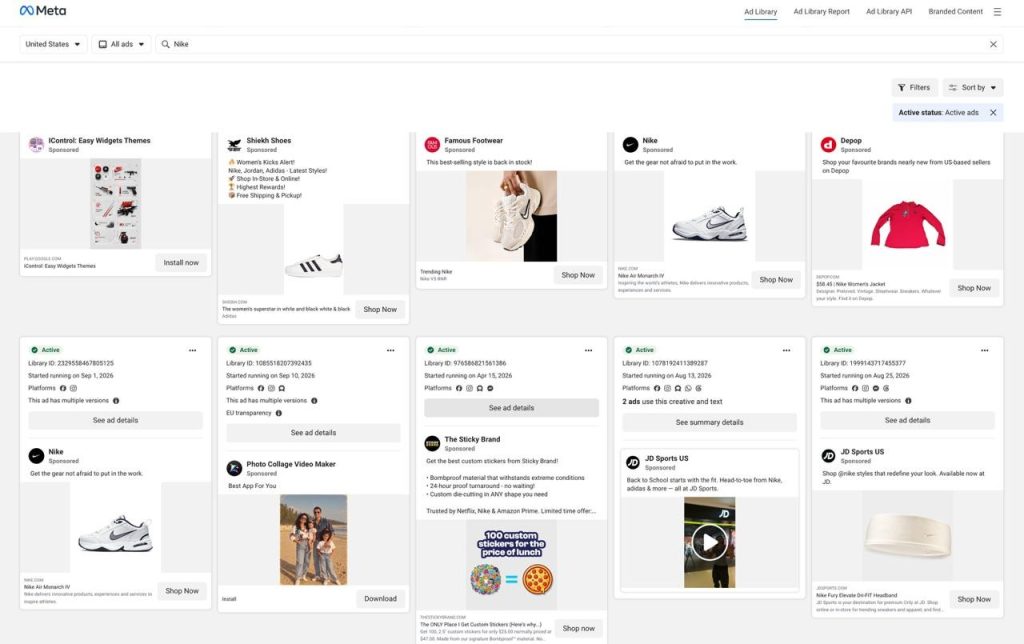
Task: Open the Filters panel
Action: pos(914,88)
